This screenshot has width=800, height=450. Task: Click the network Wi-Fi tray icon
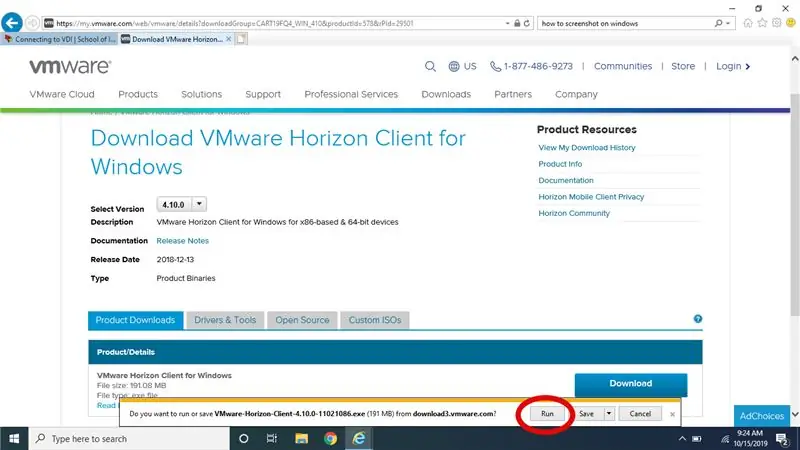(725, 438)
